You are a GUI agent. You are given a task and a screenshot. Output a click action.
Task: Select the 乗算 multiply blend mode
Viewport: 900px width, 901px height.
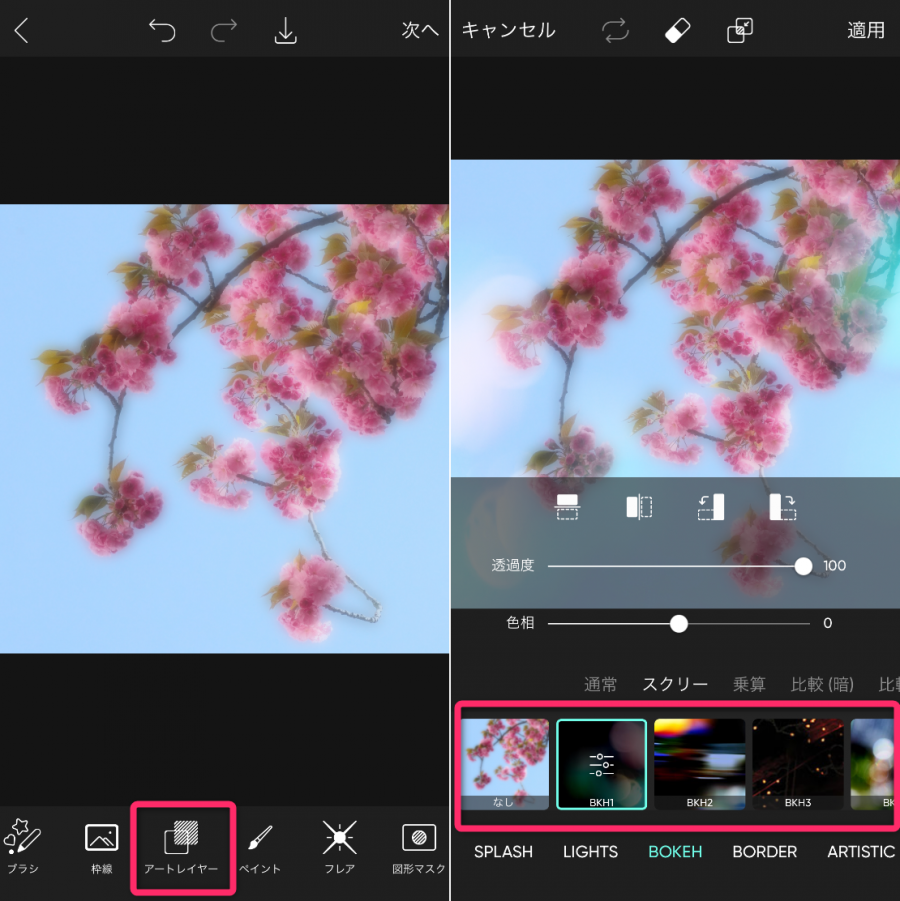(x=749, y=684)
